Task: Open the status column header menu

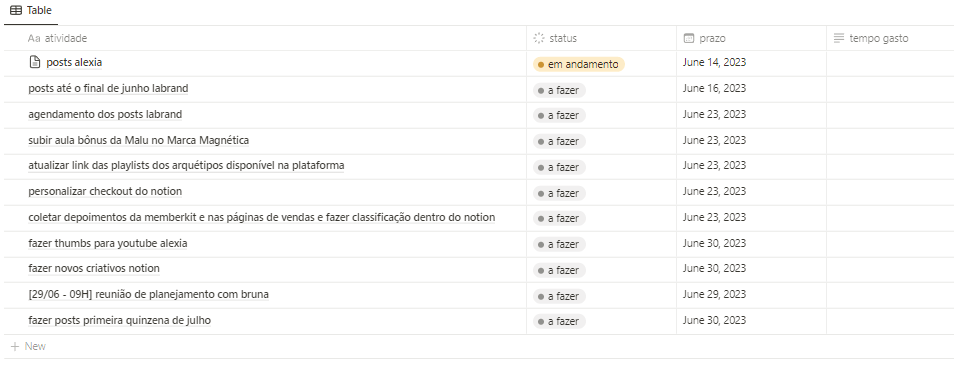Action: pos(601,38)
